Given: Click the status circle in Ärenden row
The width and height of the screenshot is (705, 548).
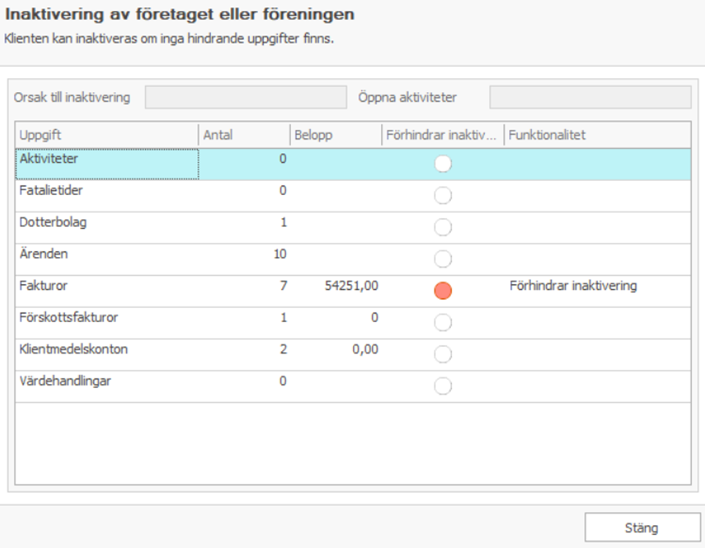Looking at the screenshot, I should click(443, 259).
